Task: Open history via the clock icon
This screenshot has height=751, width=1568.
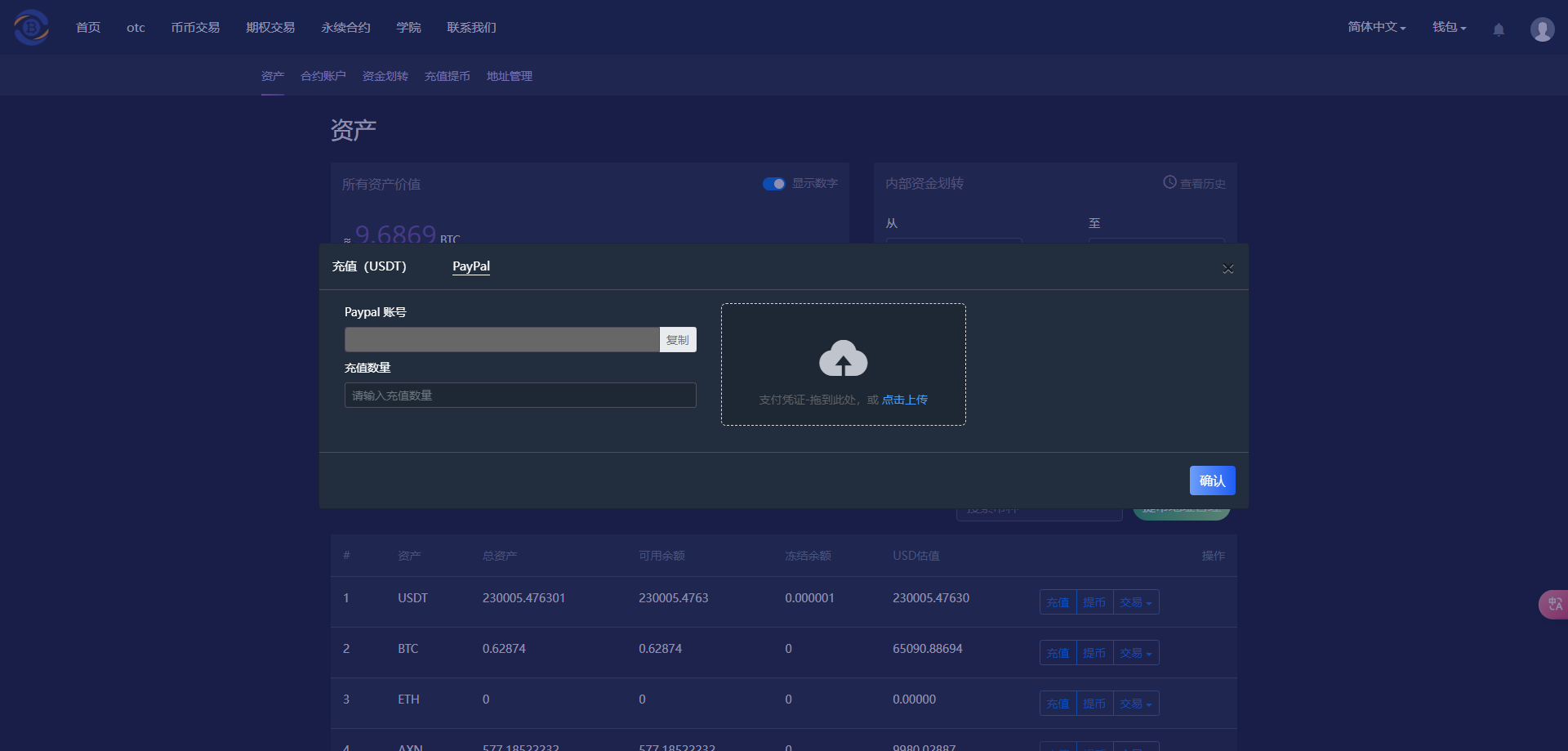Action: tap(1169, 182)
